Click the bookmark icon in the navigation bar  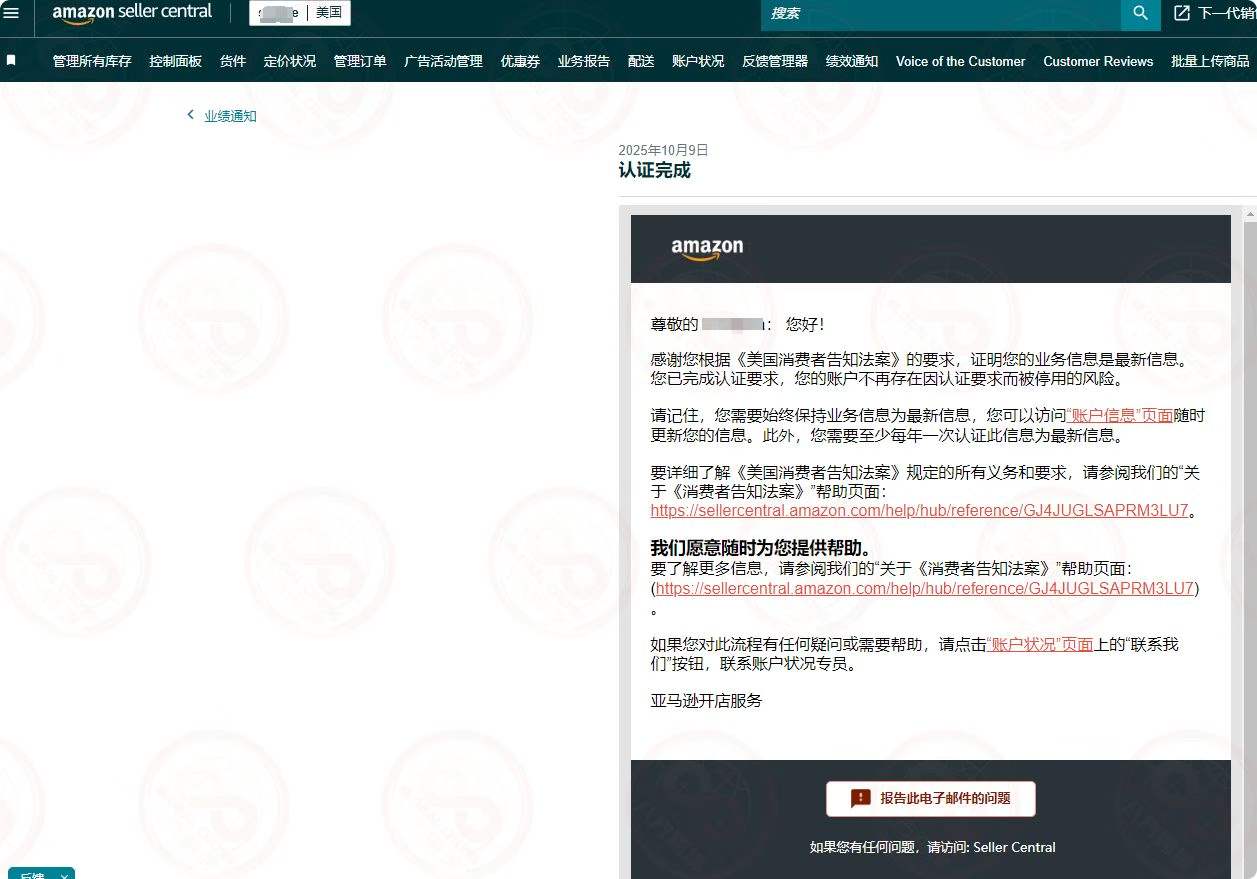pos(11,60)
